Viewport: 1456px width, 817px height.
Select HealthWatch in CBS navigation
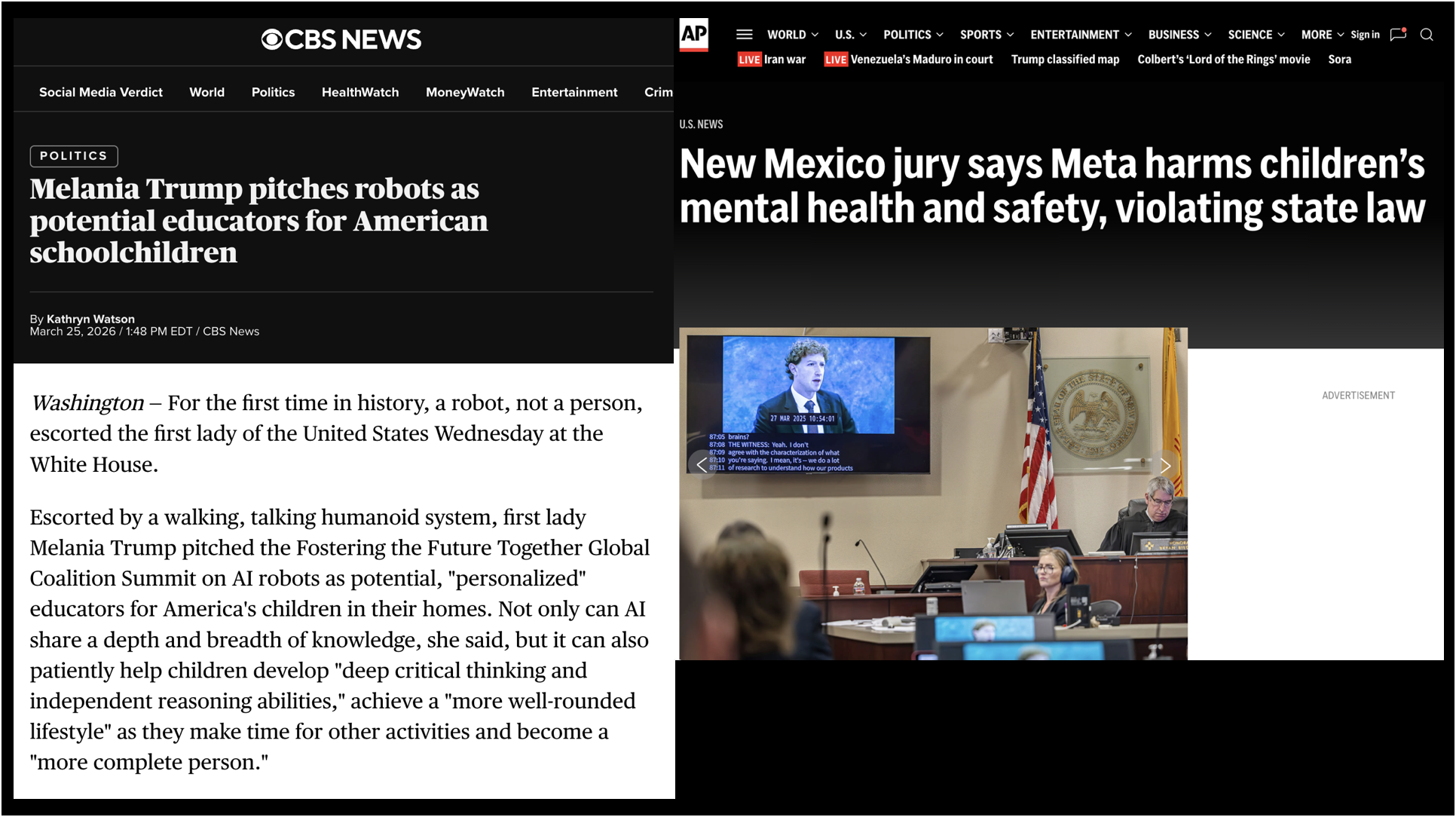(360, 92)
